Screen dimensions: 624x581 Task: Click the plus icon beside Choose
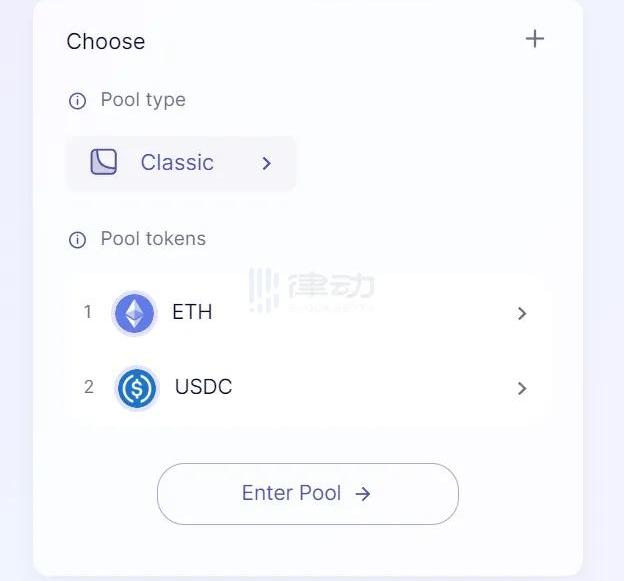click(535, 39)
